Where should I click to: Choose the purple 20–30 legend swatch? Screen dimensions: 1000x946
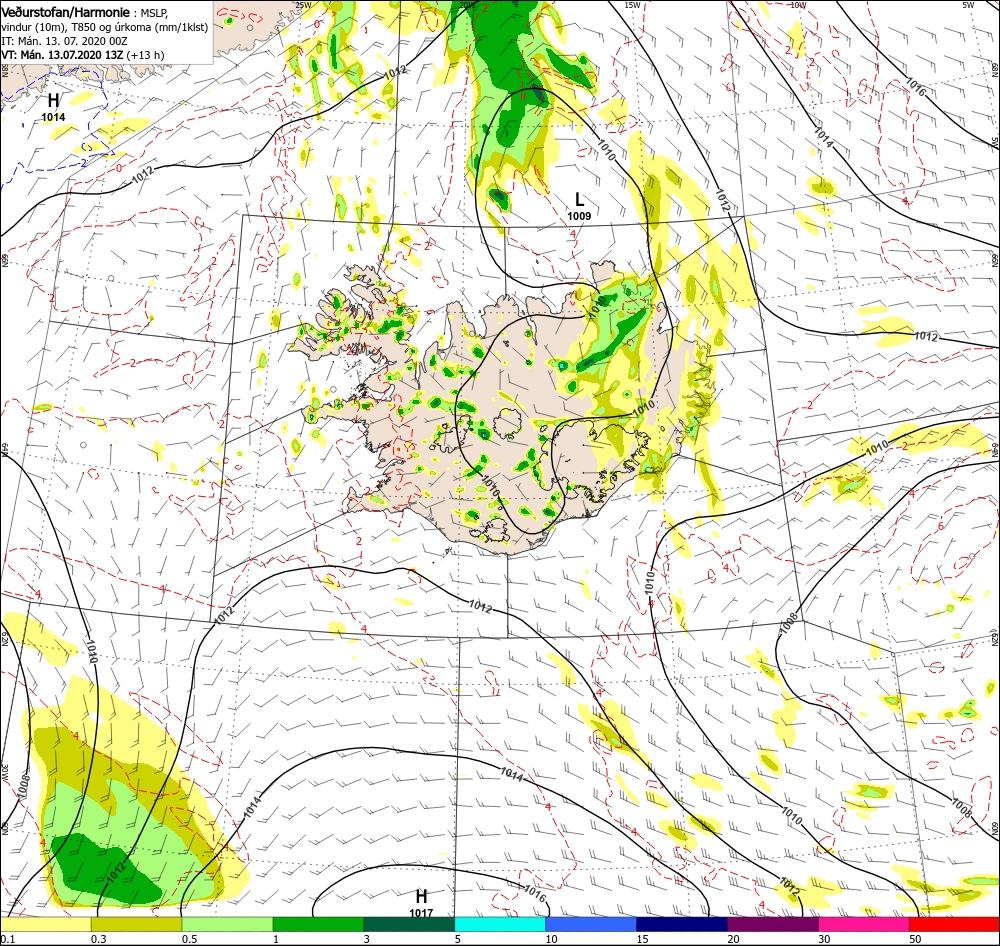(772, 924)
